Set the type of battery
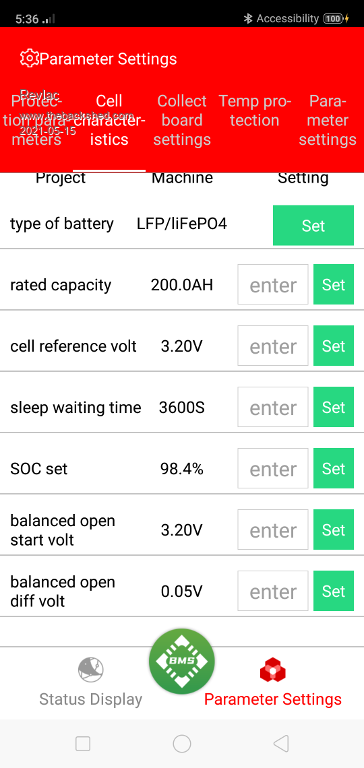Screen dimensions: 364x768 click(313, 225)
